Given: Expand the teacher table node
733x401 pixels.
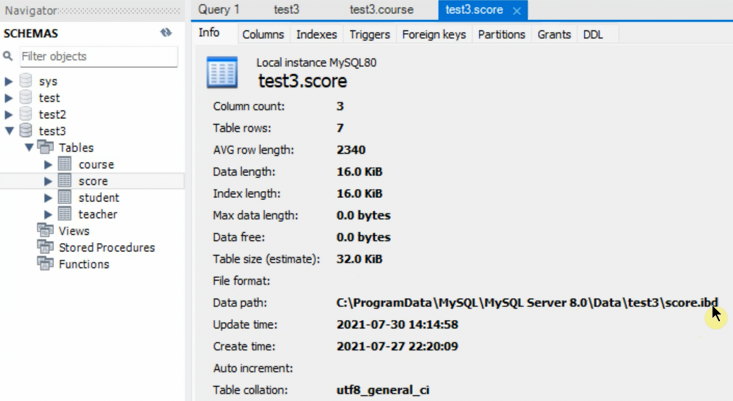Looking at the screenshot, I should point(48,214).
